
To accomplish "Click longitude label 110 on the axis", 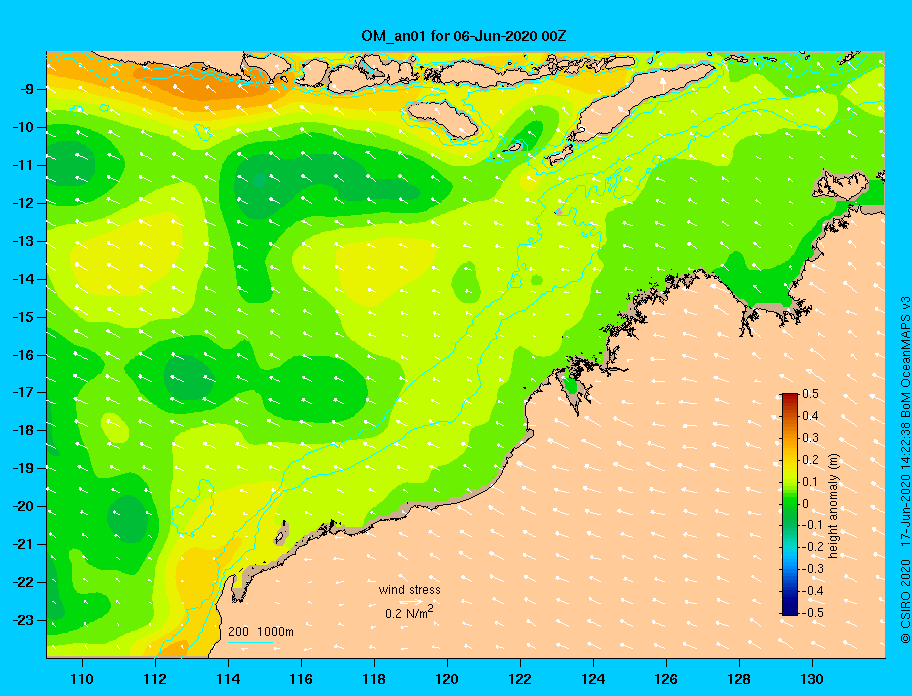I will pyautogui.click(x=82, y=679).
